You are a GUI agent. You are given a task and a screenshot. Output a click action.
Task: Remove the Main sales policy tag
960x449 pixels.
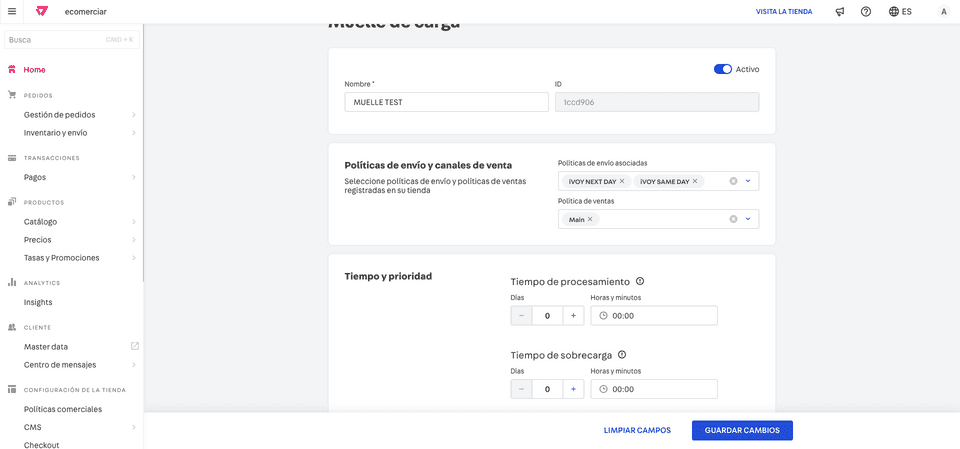(x=590, y=219)
